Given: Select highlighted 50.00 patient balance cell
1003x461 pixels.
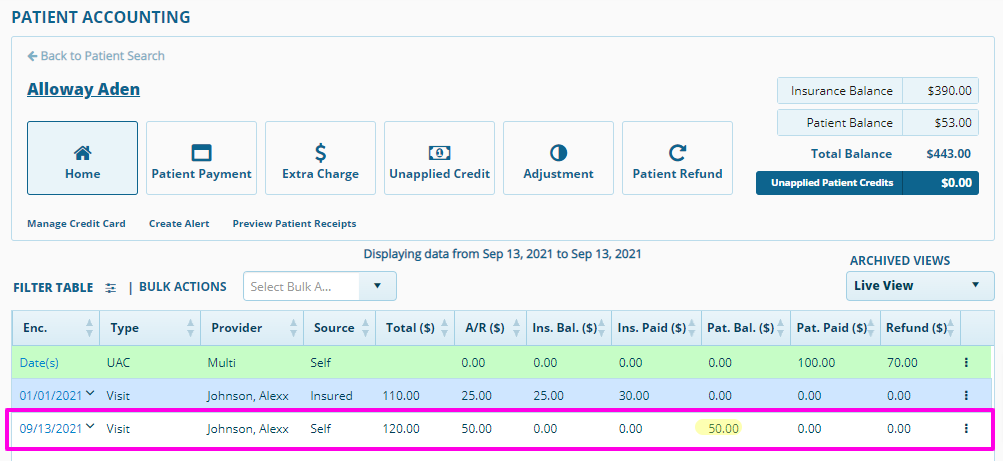Looking at the screenshot, I should pos(723,428).
